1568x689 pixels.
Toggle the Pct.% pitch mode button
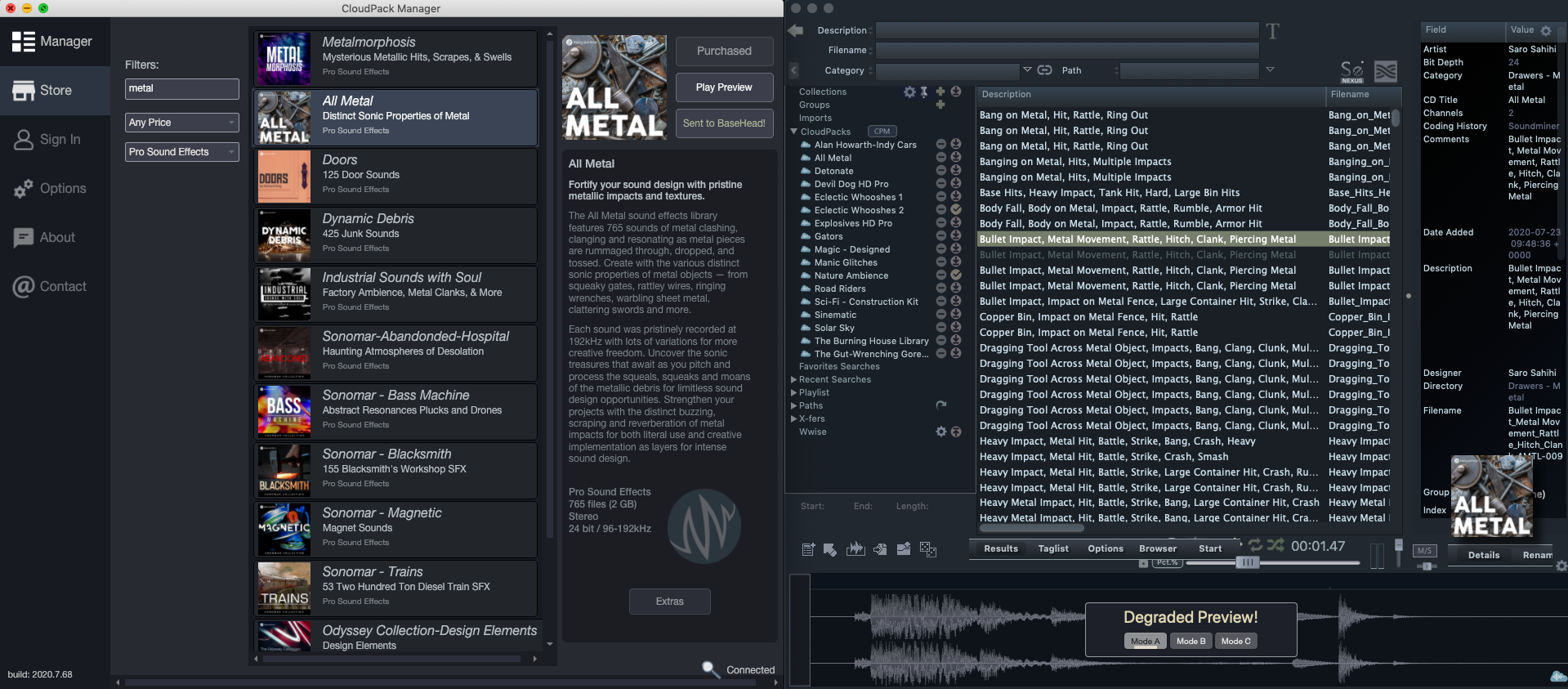point(1167,562)
